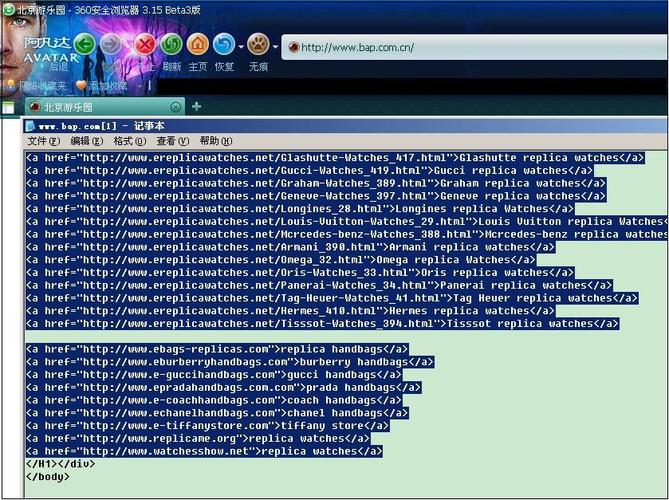Open the new tab plus button
669x500 pixels.
coord(196,106)
